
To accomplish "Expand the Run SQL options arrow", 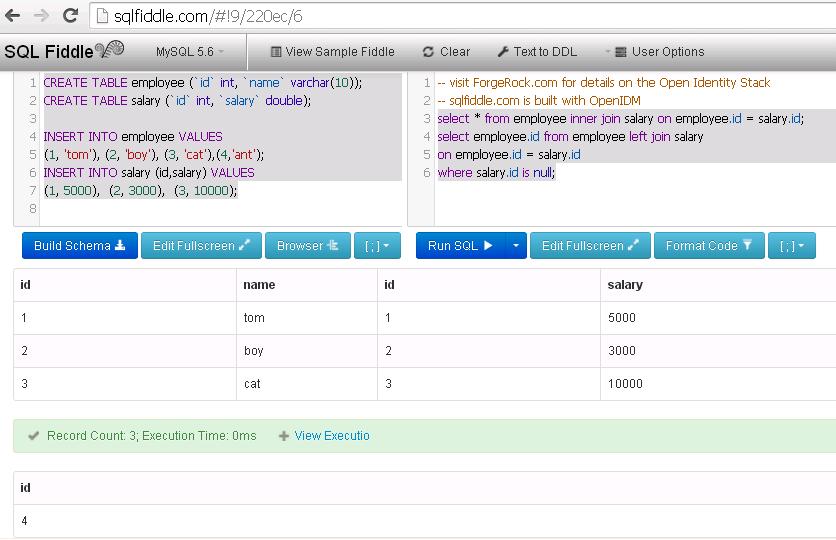I will point(516,245).
